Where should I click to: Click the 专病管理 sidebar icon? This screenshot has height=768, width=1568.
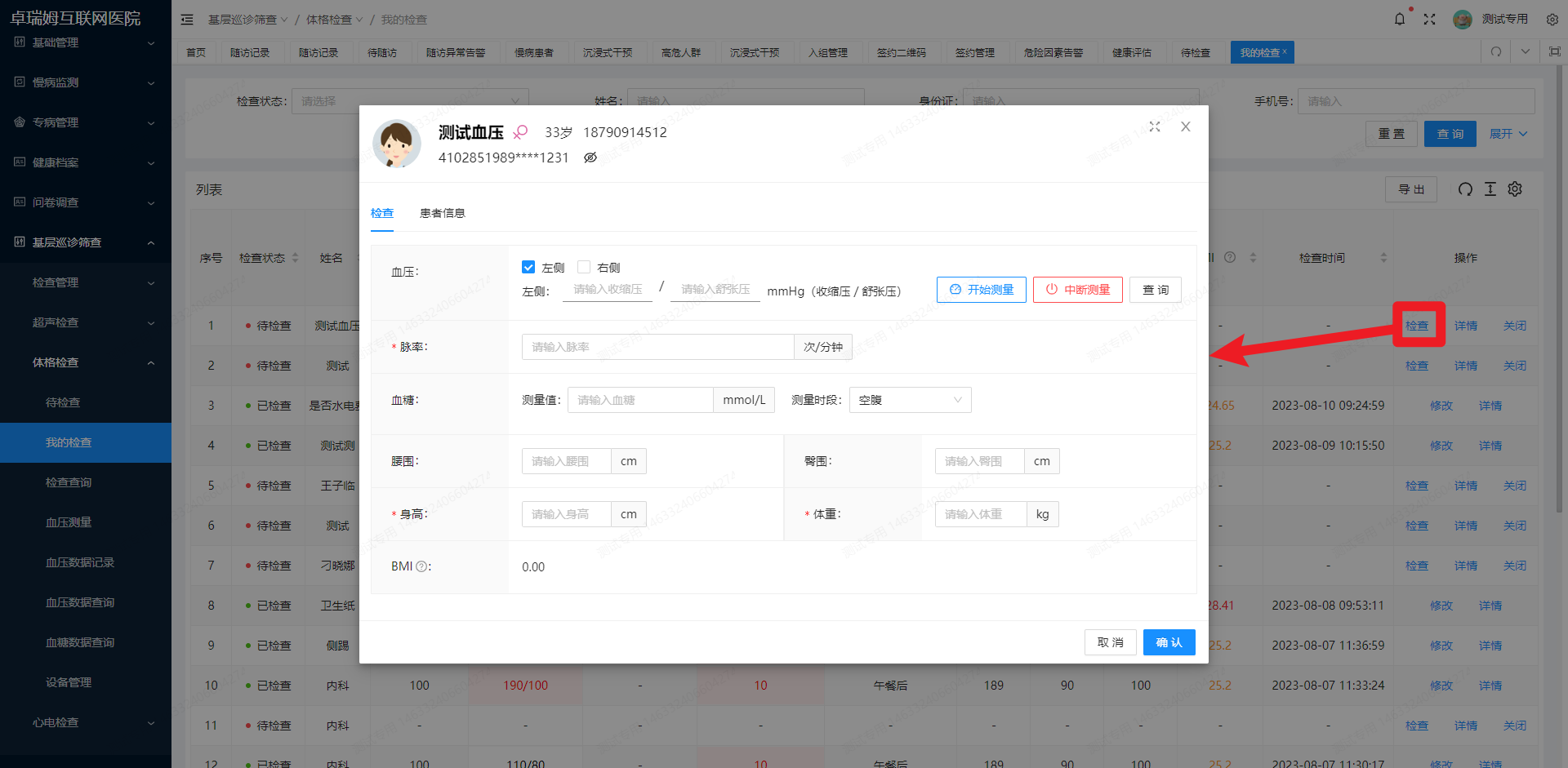pos(20,122)
